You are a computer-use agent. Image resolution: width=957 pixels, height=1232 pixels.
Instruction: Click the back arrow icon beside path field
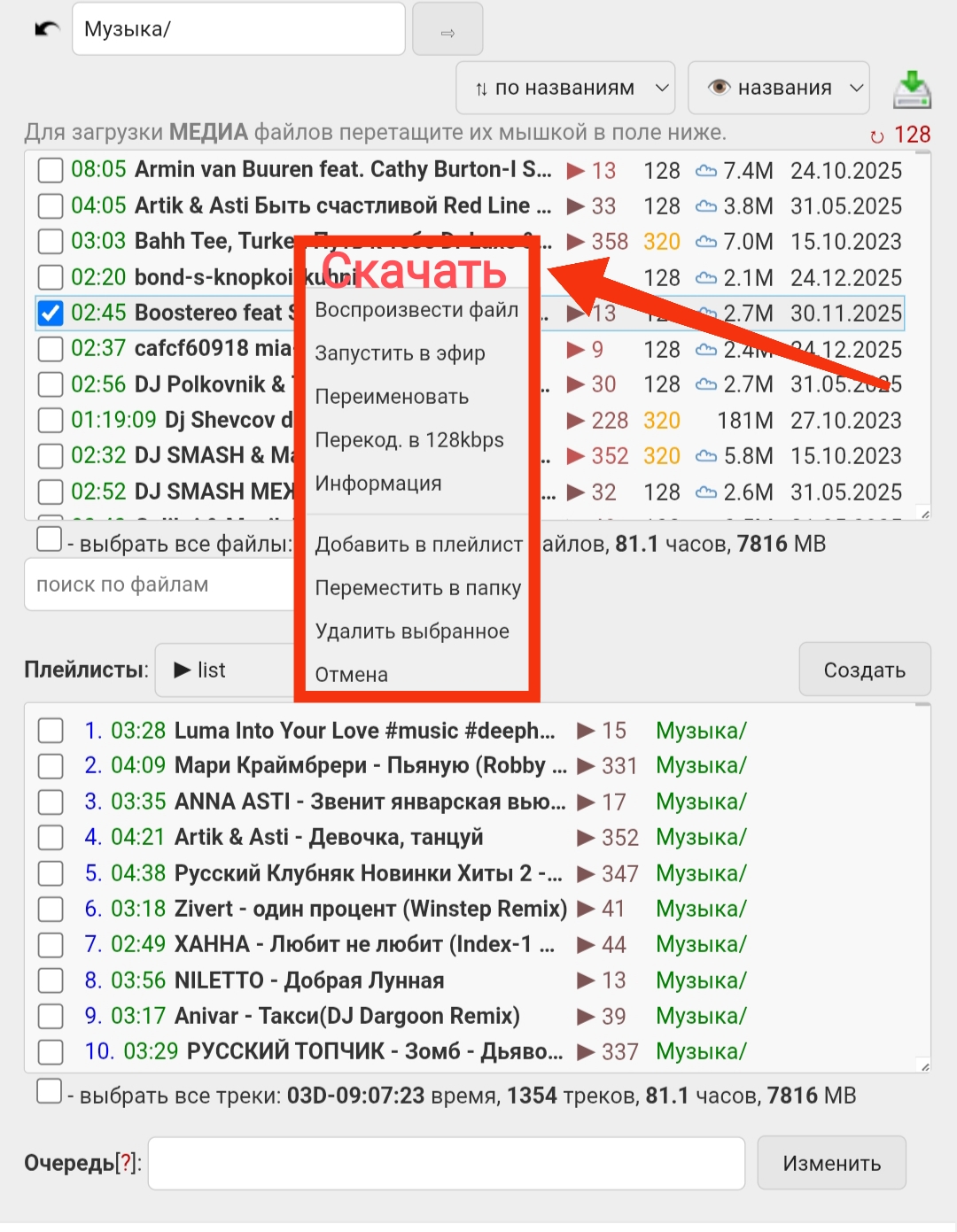click(46, 29)
